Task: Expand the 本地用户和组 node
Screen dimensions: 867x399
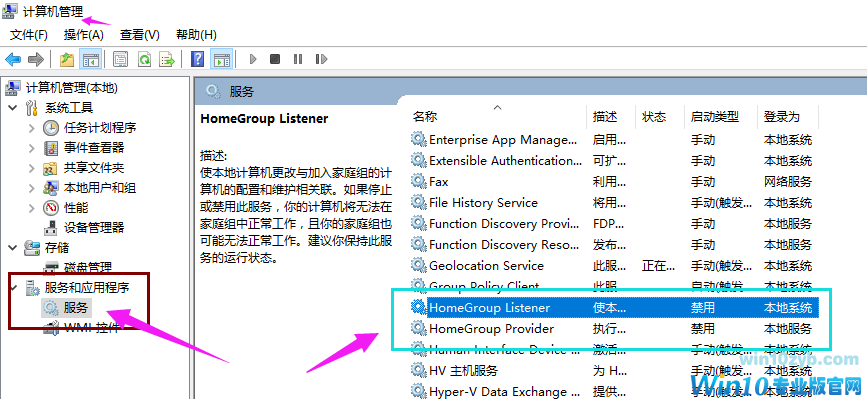Action: (x=32, y=188)
